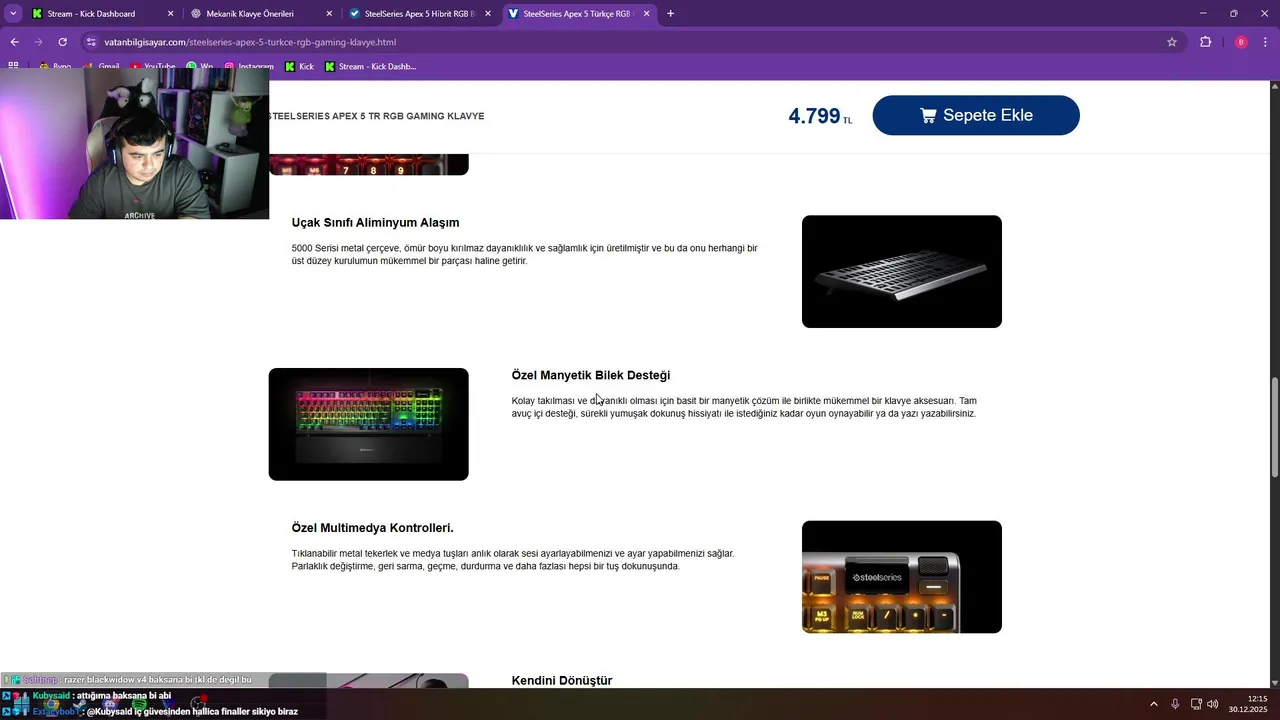Close the Stream - Kick Dashboard tab
This screenshot has width=1280, height=720.
coord(170,14)
